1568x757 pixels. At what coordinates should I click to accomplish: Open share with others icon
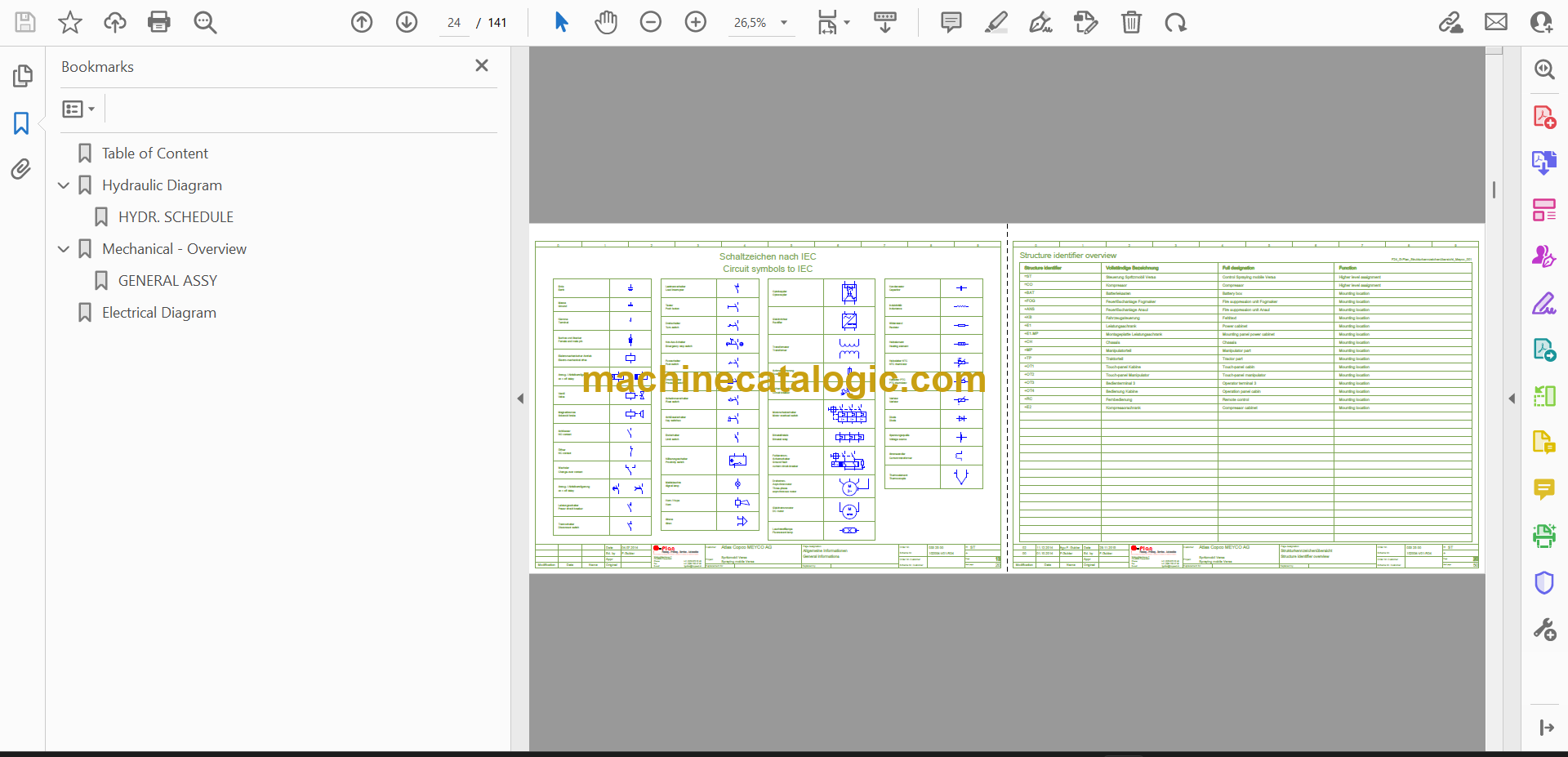pyautogui.click(x=1542, y=22)
